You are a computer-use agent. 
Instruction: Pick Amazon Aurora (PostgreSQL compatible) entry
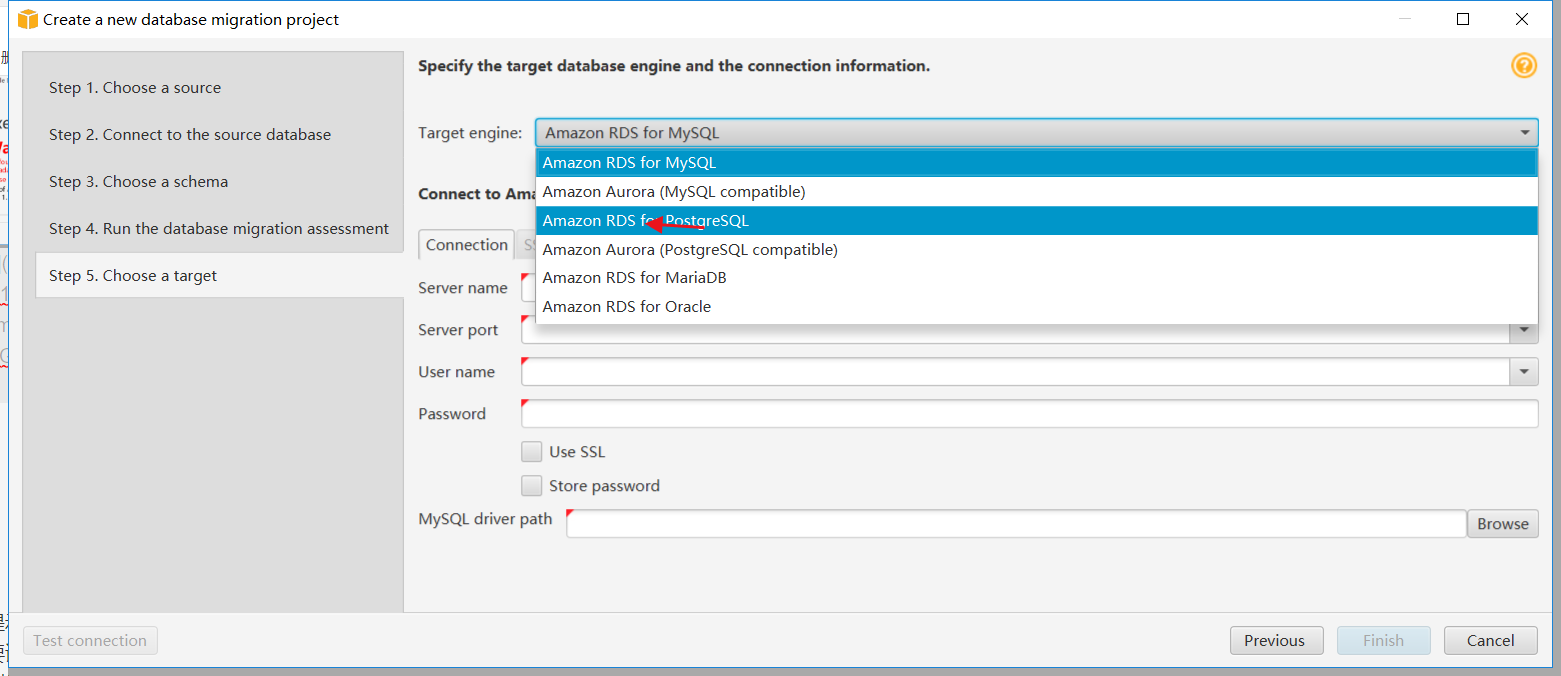(690, 250)
